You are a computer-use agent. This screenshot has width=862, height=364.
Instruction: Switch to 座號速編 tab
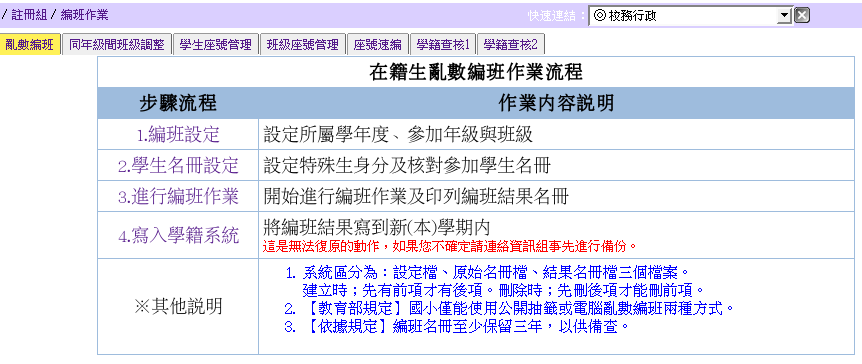tap(378, 45)
